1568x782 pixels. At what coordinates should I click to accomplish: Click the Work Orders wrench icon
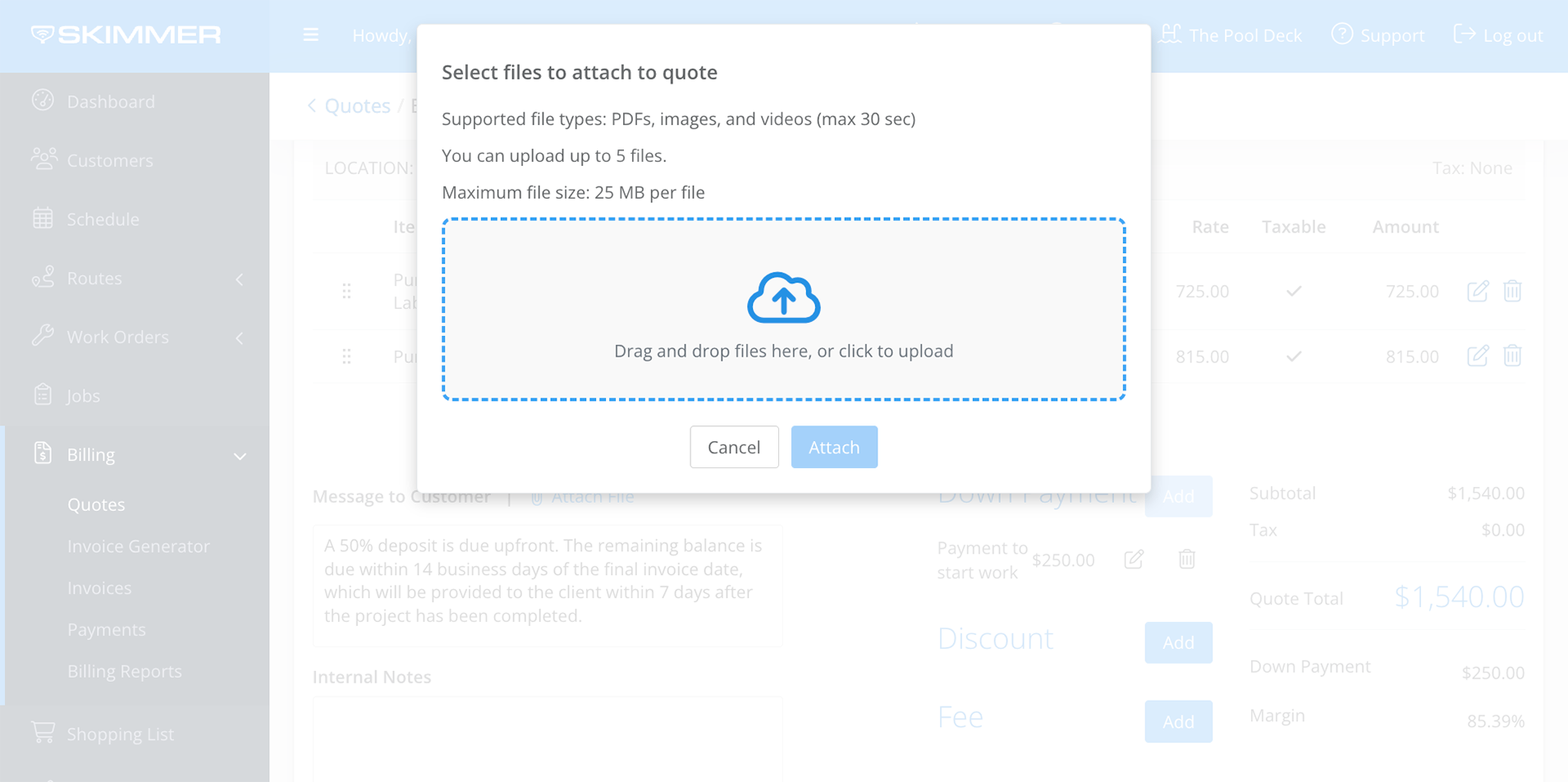pos(43,335)
